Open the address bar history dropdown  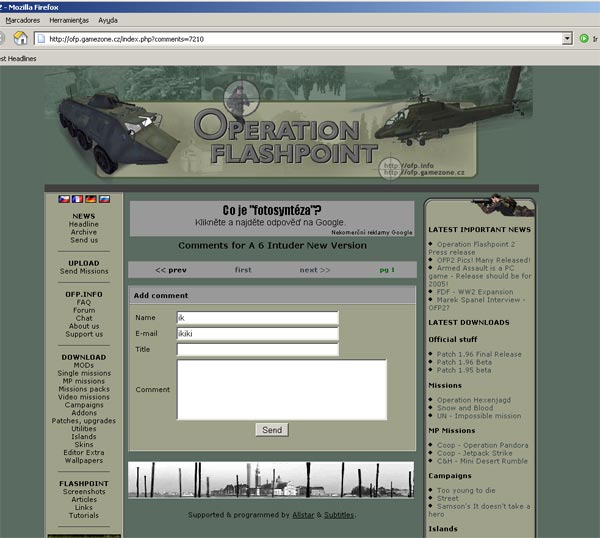pyautogui.click(x=567, y=39)
